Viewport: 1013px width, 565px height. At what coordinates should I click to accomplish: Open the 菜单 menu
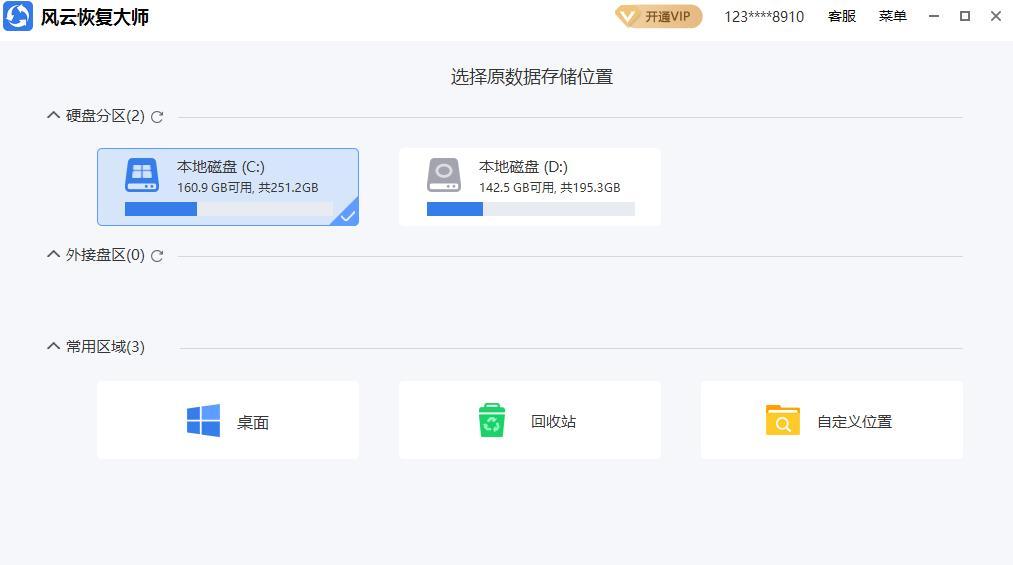[892, 16]
